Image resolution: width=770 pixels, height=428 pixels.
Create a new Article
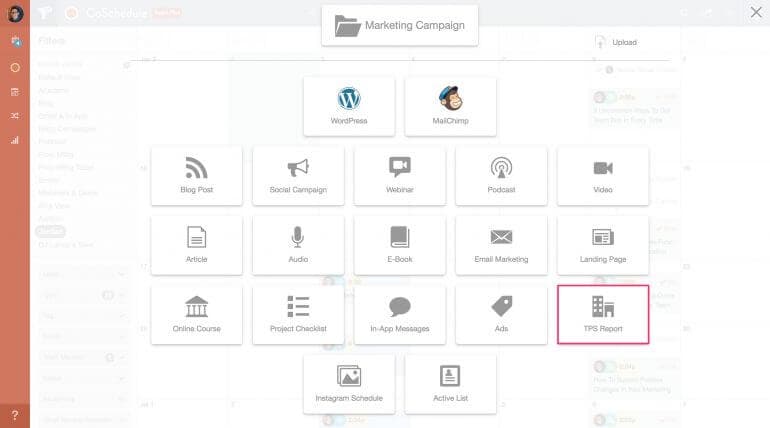tap(197, 244)
